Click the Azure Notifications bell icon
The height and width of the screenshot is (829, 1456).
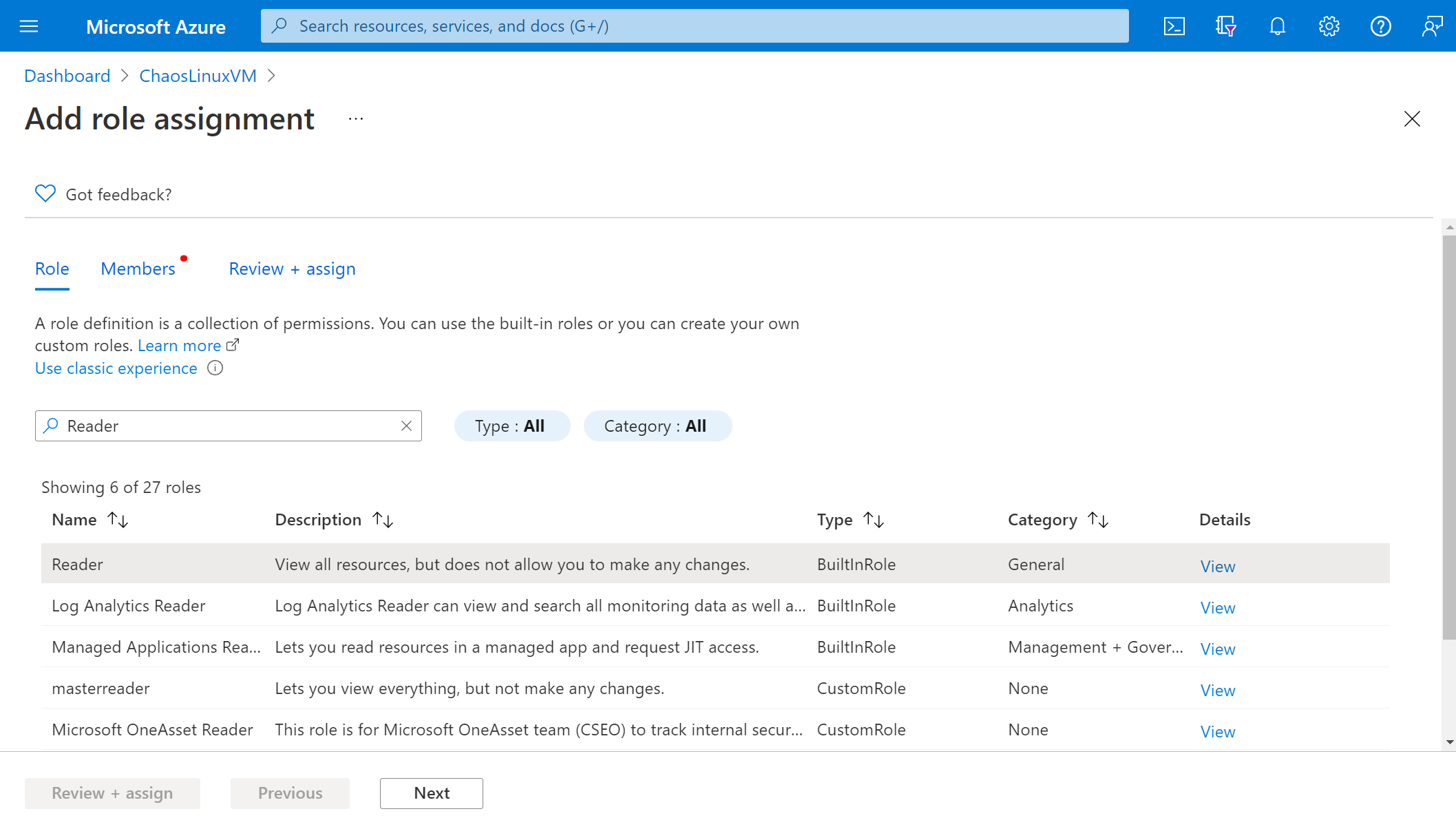point(1276,26)
